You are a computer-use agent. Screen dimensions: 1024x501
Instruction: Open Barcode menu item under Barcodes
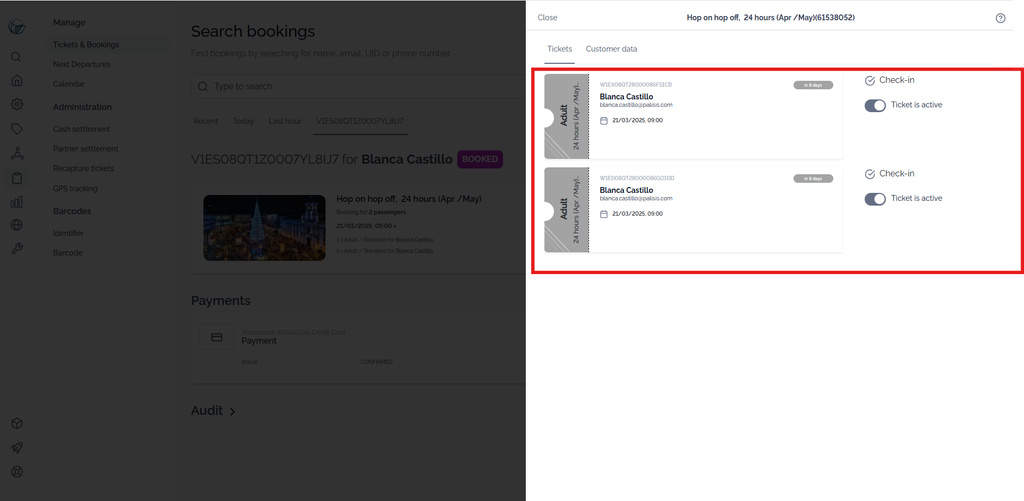[67, 252]
